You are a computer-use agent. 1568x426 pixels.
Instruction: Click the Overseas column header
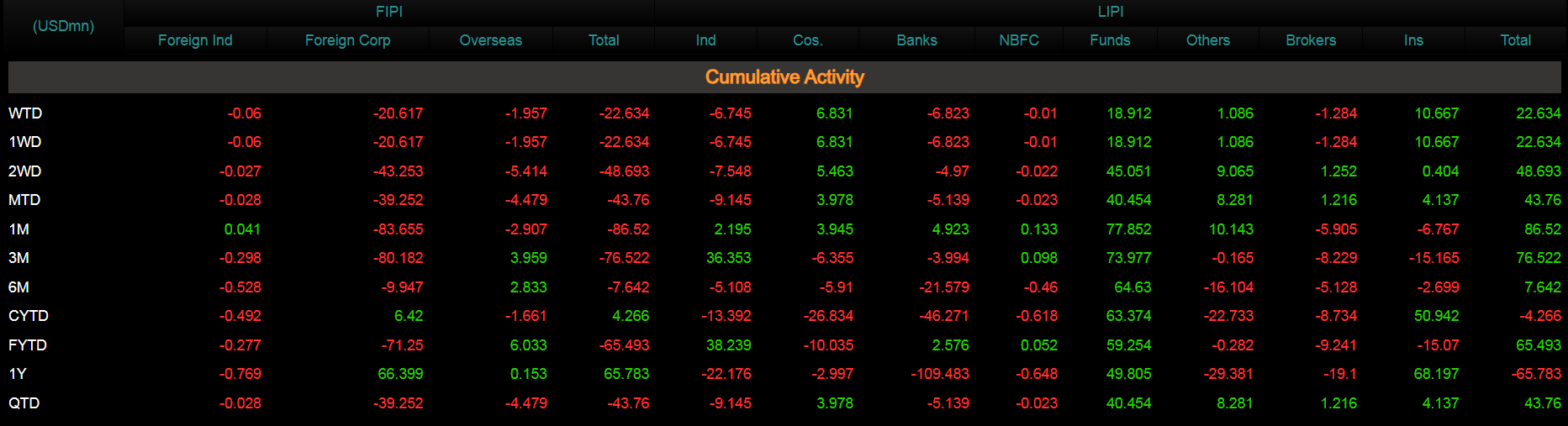490,40
